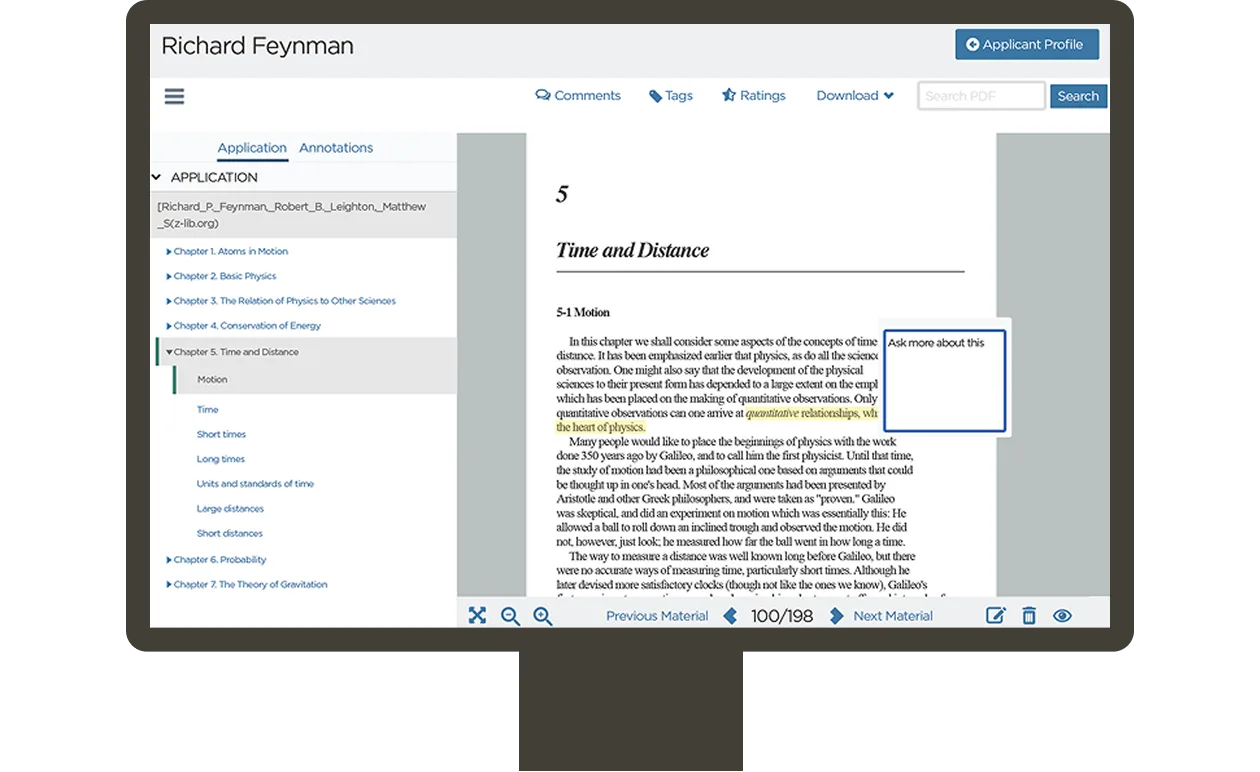The height and width of the screenshot is (772, 1260).
Task: Click the Search PDF input field
Action: [x=982, y=96]
